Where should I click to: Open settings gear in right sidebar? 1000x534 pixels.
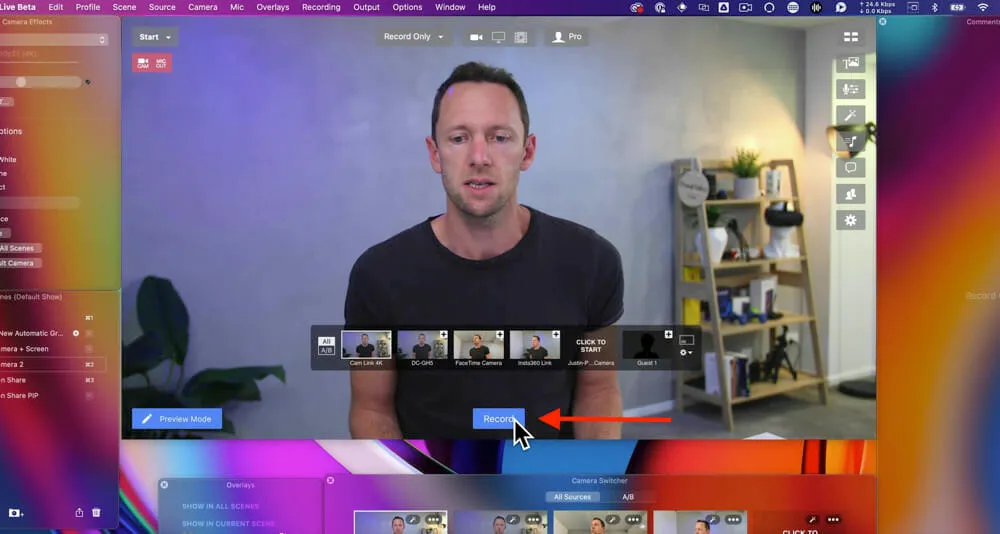tap(851, 220)
